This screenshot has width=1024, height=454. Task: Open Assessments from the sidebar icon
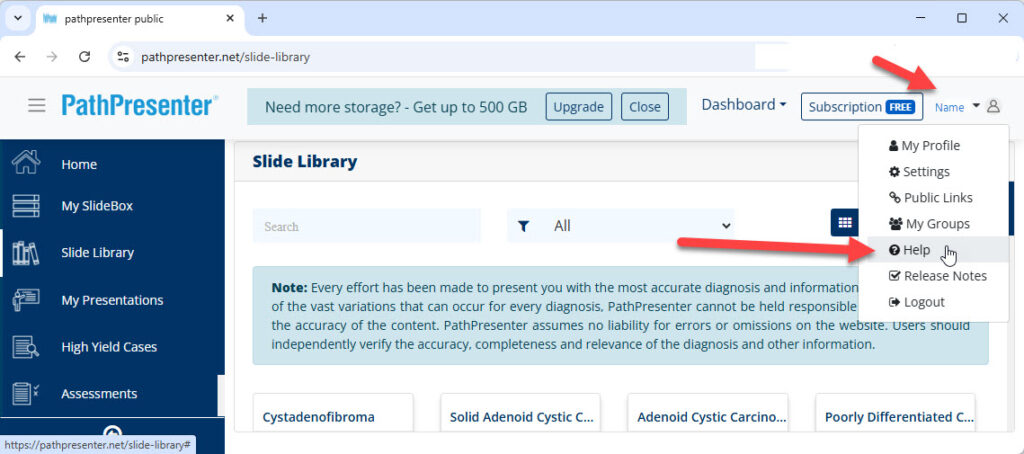pos(25,394)
